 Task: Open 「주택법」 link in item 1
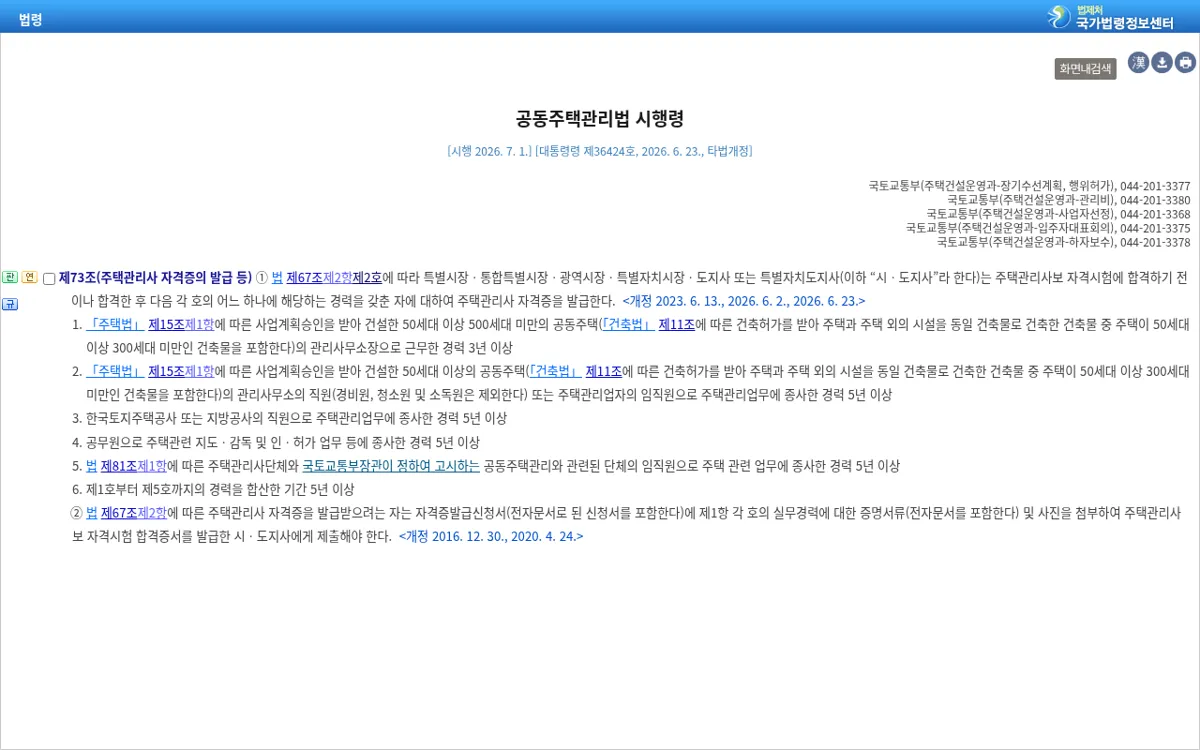tap(115, 324)
